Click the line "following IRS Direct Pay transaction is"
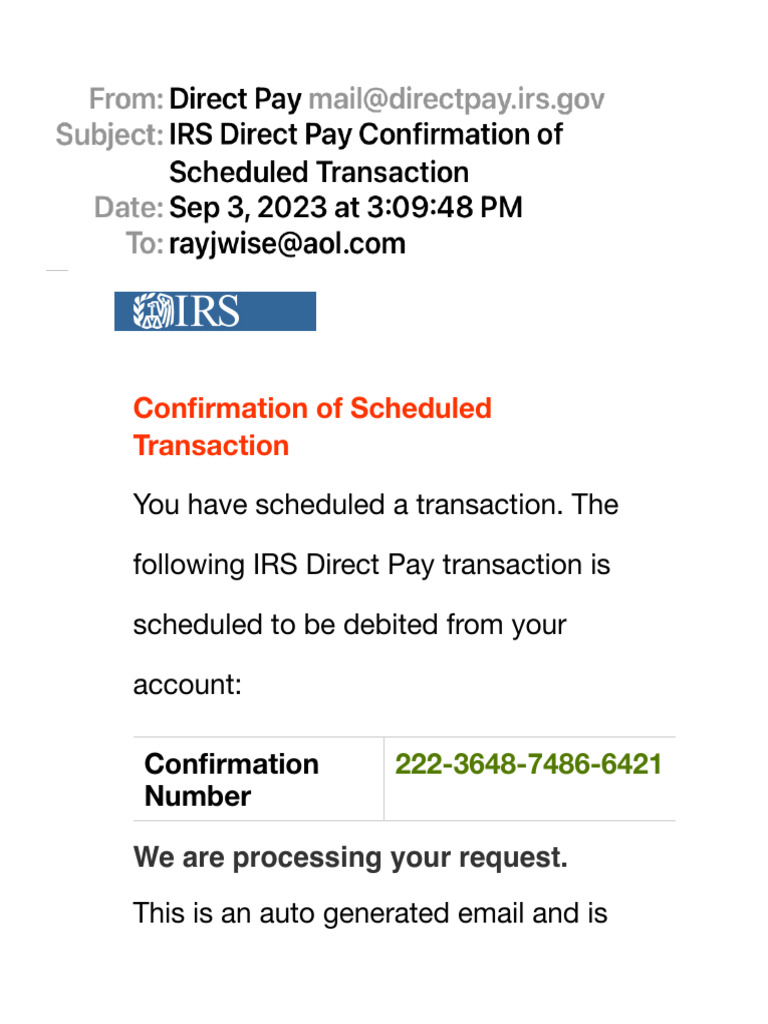Image resolution: width=768 pixels, height=1024 pixels. pyautogui.click(x=371, y=565)
